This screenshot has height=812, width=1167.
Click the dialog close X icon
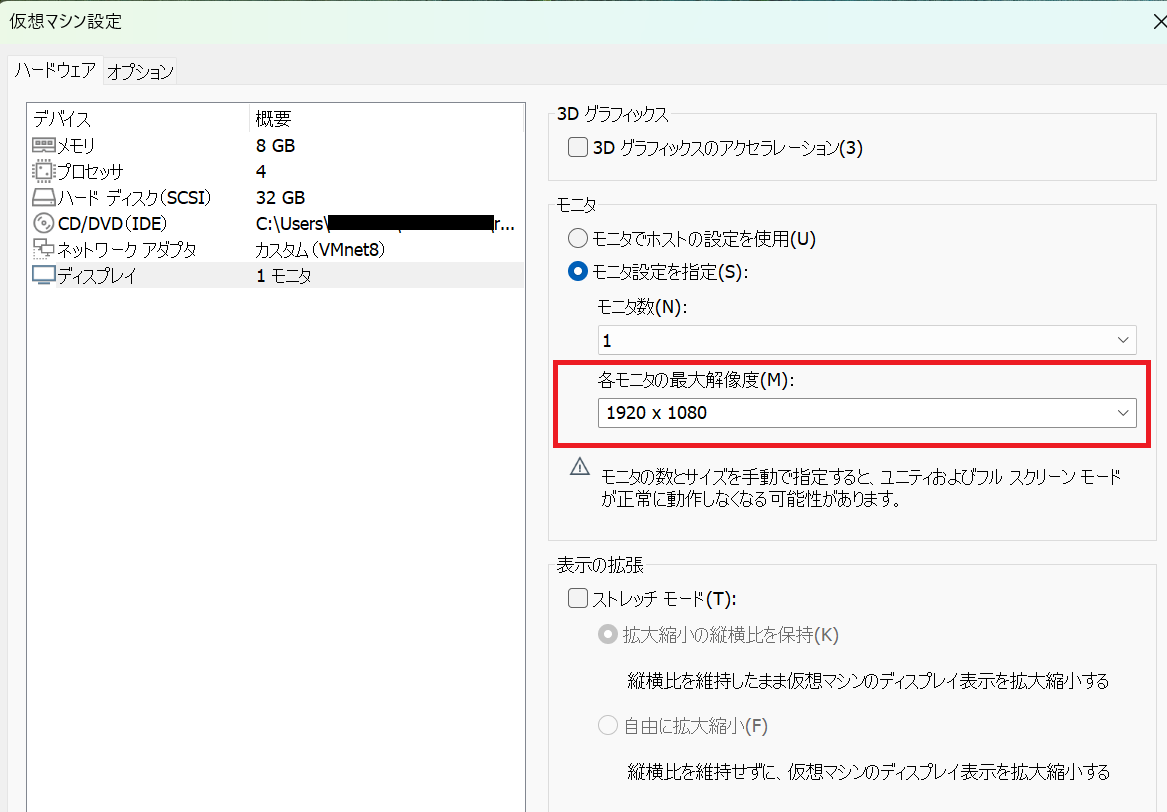point(1160,20)
